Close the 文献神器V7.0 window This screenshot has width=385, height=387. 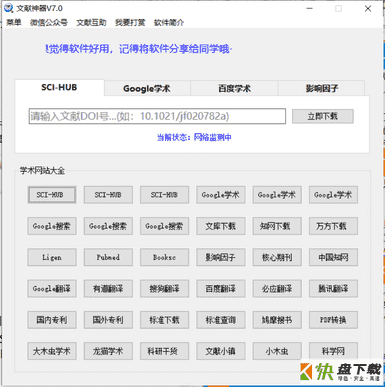(x=368, y=8)
